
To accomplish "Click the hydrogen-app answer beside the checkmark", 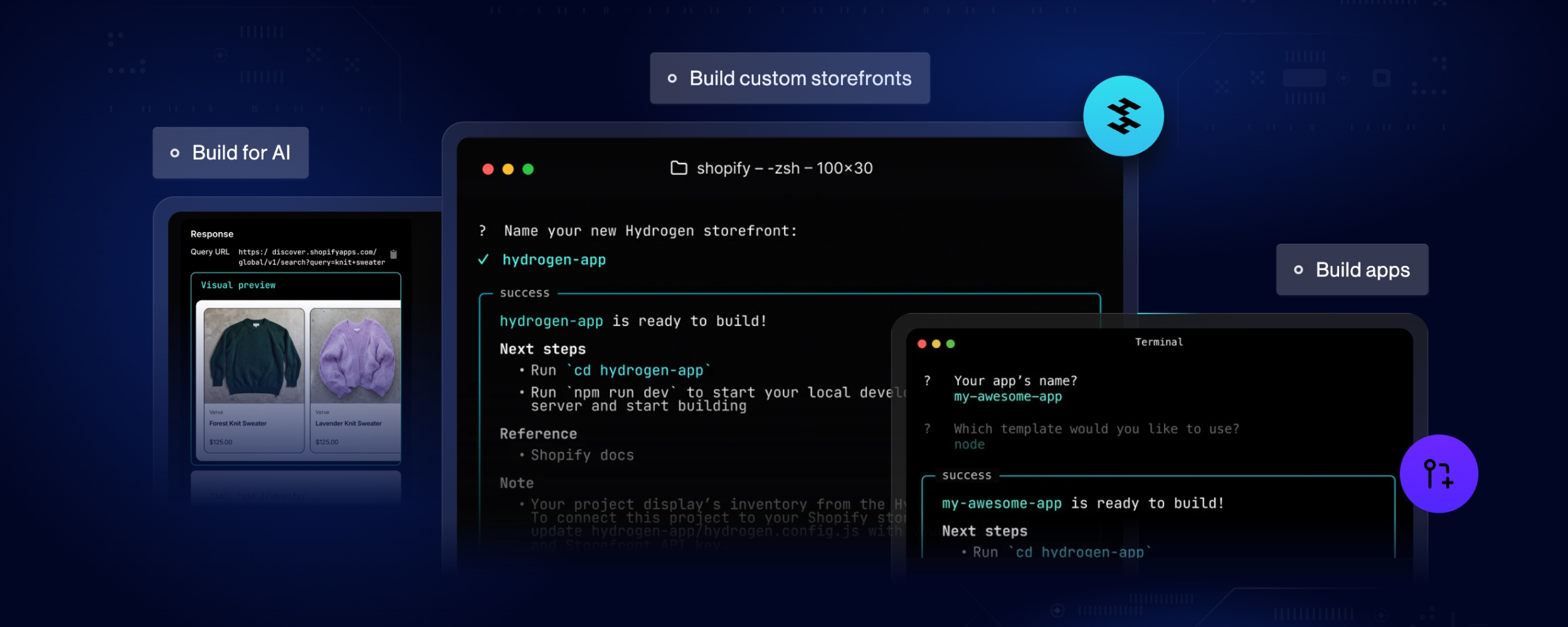I will point(554,260).
